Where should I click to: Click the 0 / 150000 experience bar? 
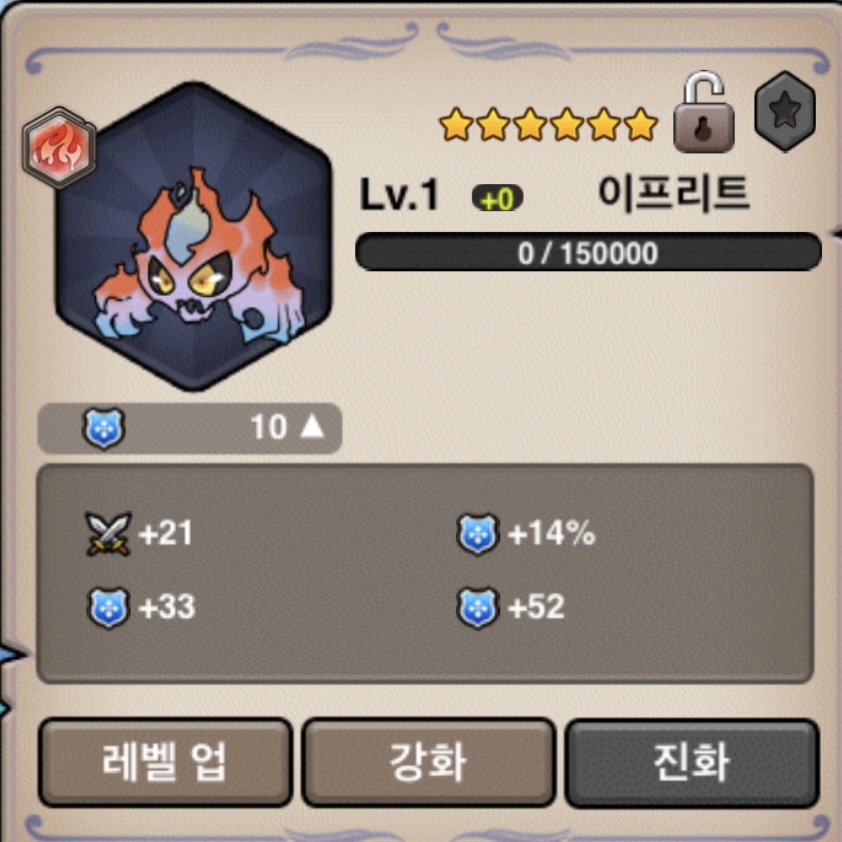coord(588,252)
